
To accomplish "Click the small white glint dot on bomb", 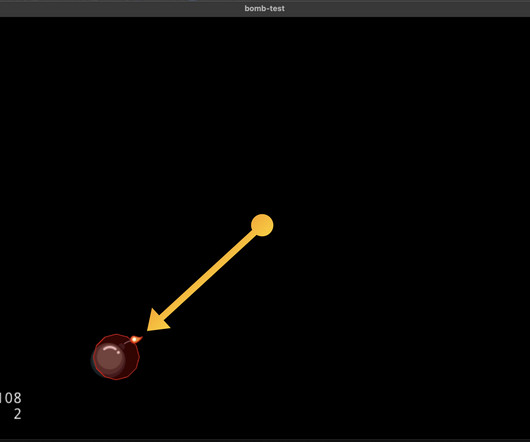I will (x=119, y=352).
